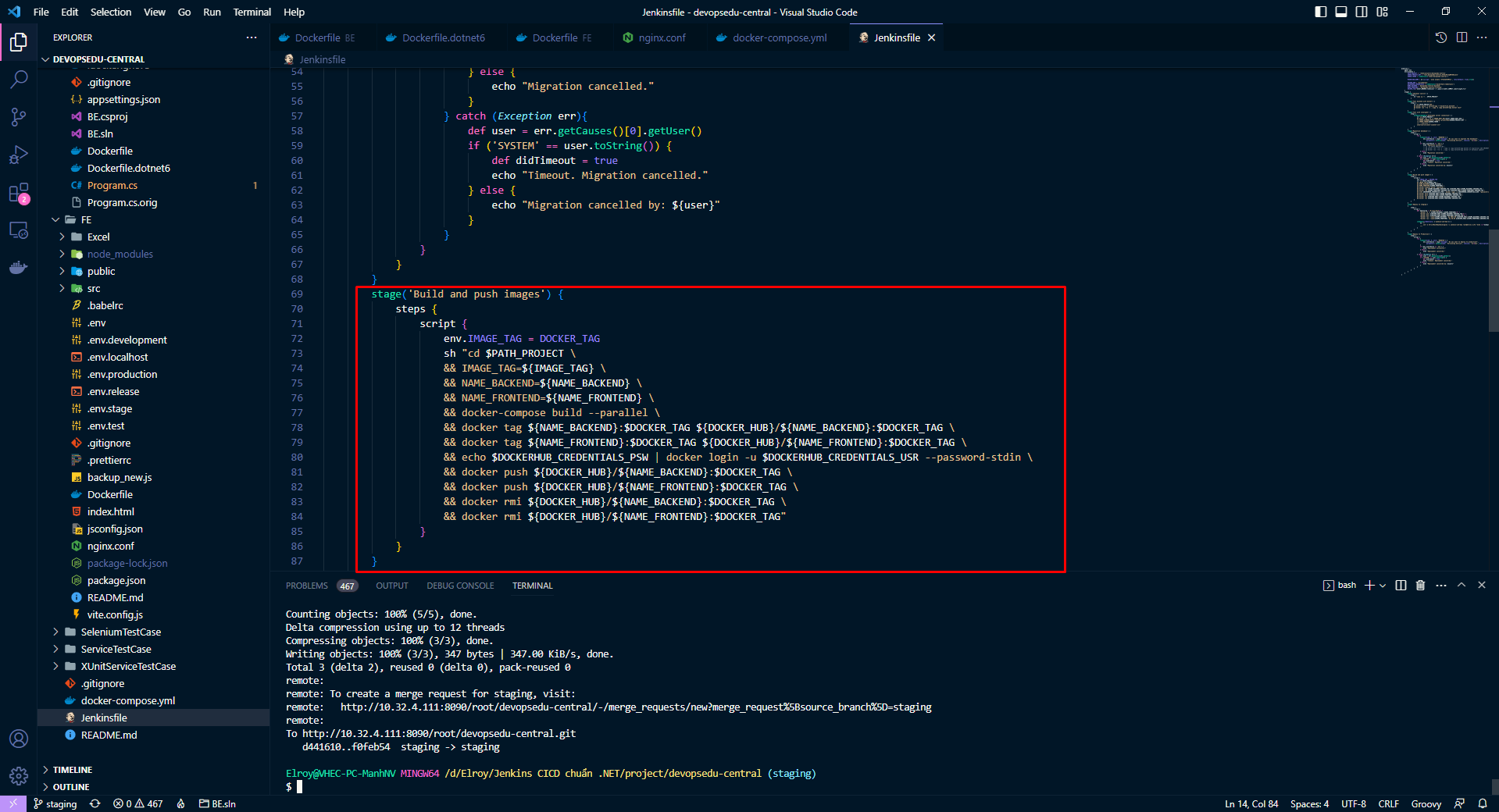Maximize the panel size
Image resolution: width=1499 pixels, height=812 pixels.
click(x=1462, y=585)
